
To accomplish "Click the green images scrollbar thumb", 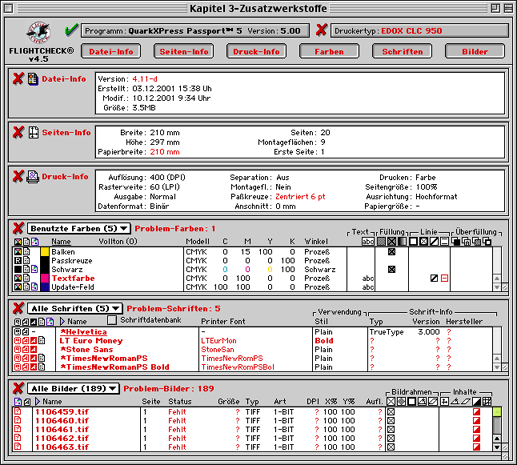I will [497, 412].
